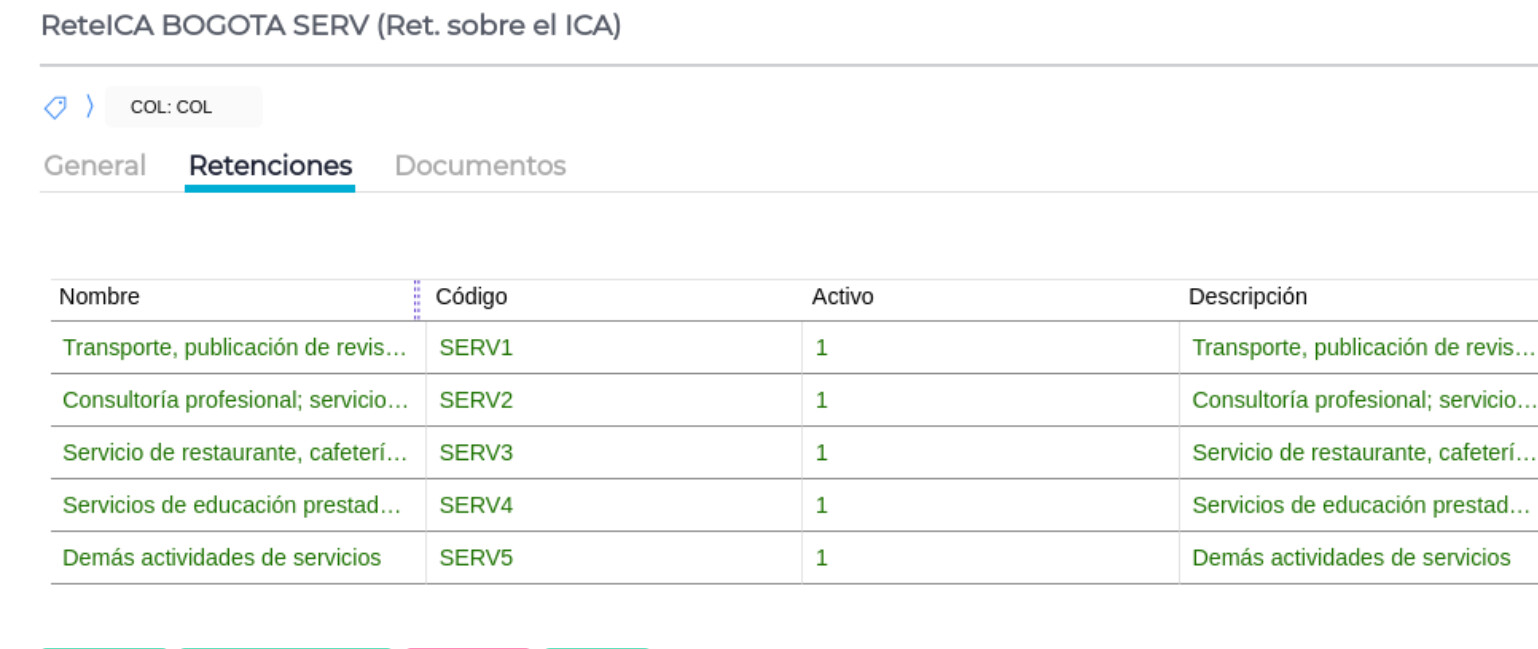Image resolution: width=1538 pixels, height=649 pixels.
Task: Switch to the General tab
Action: point(95,165)
